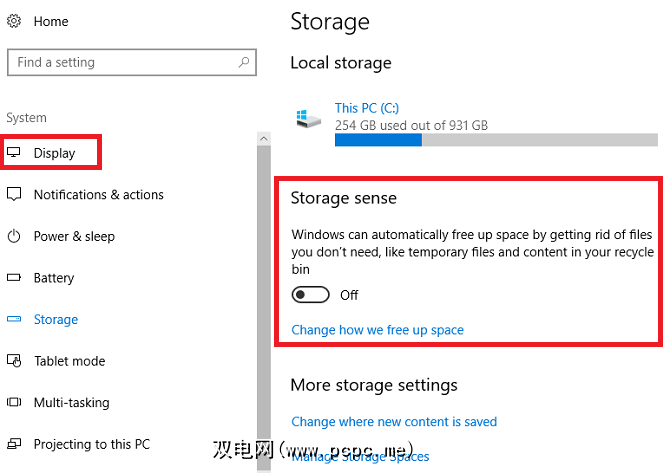Open Display settings in the sidebar
This screenshot has height=473, width=670.
point(54,153)
